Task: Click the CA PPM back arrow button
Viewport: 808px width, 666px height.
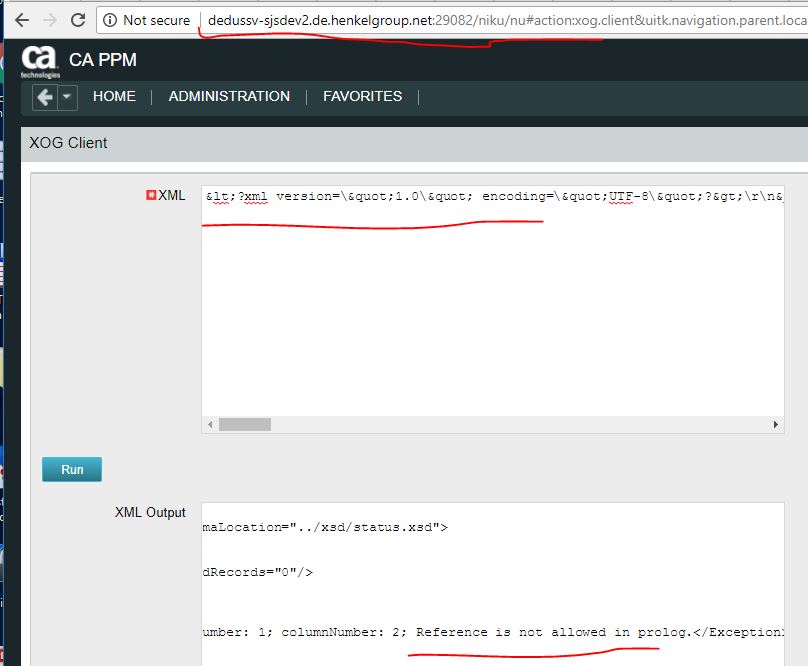Action: (x=45, y=97)
